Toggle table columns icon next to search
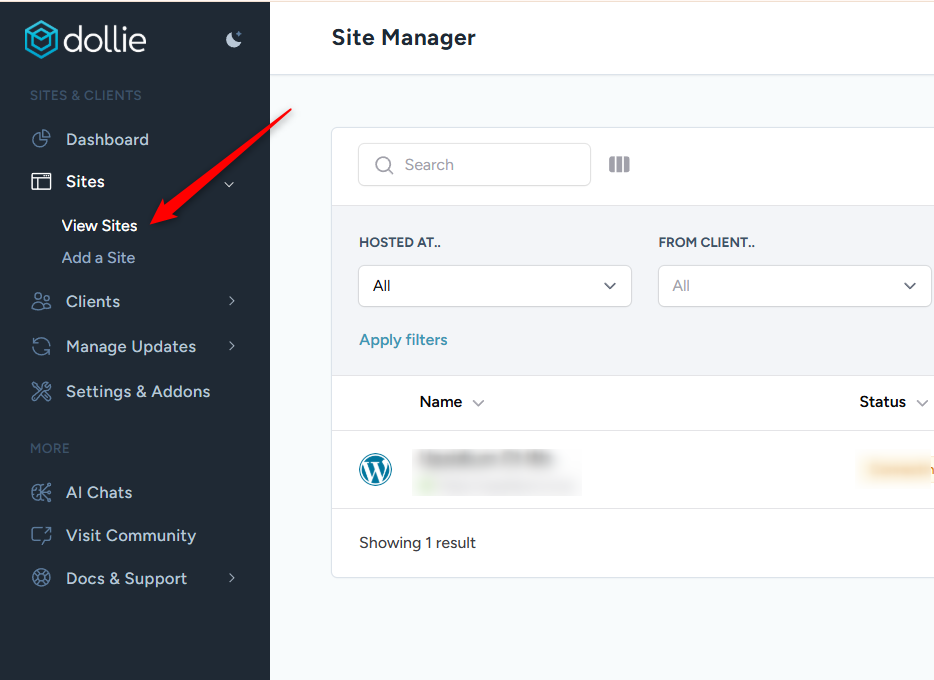Screen dimensions: 934x680 [619, 165]
